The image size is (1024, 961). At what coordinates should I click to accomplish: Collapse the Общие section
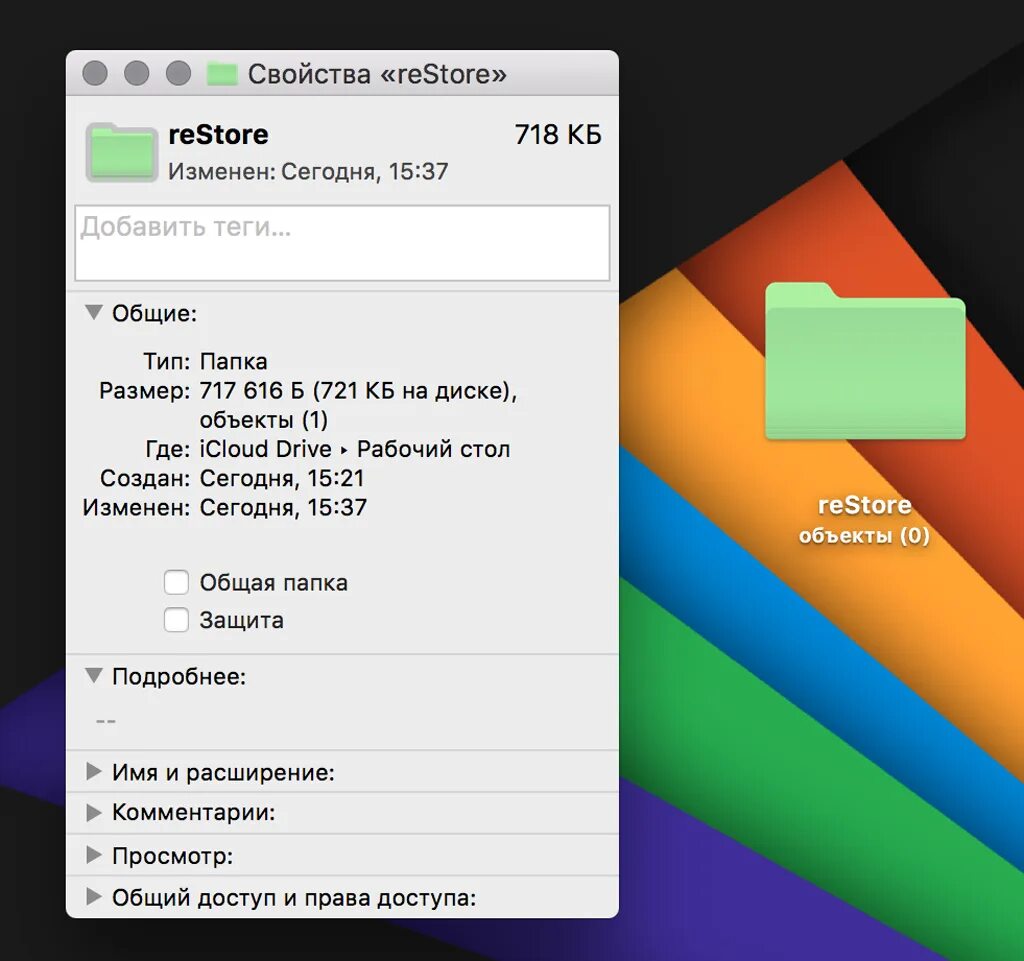94,313
